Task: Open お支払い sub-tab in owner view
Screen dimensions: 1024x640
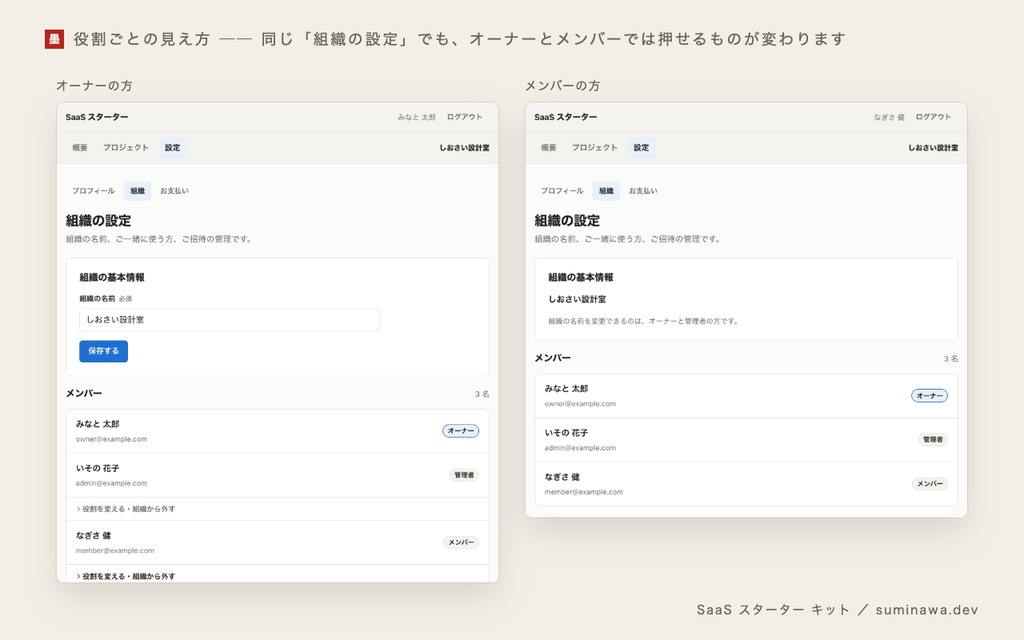Action: (x=174, y=191)
